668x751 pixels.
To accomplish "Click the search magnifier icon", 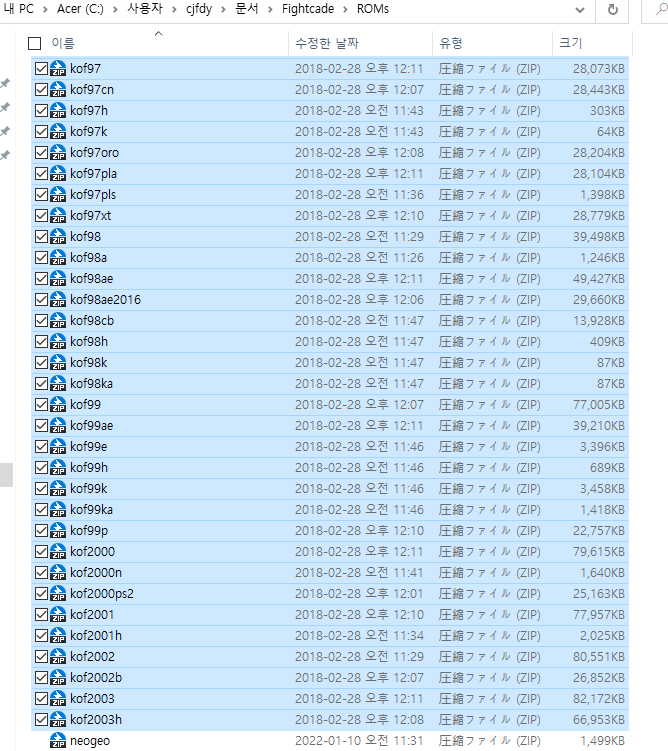I will [661, 10].
